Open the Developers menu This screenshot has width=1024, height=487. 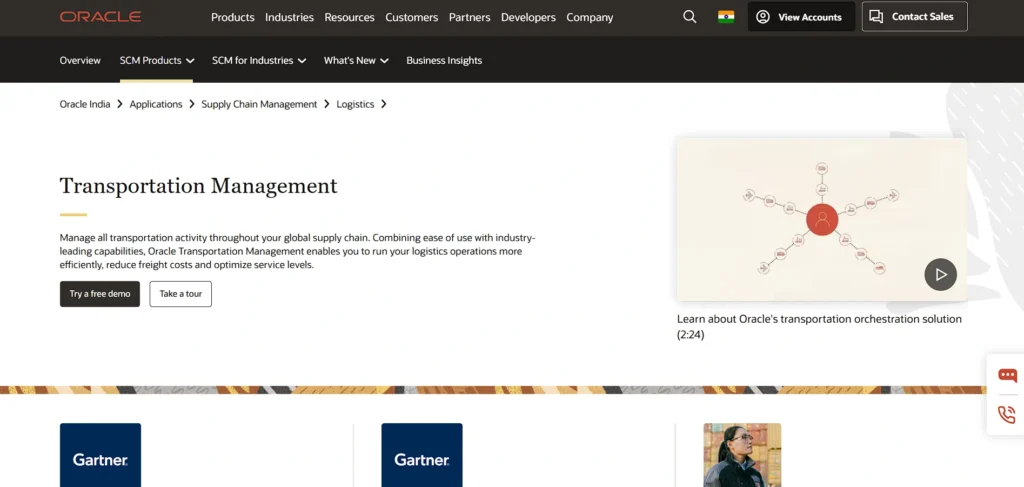(528, 18)
